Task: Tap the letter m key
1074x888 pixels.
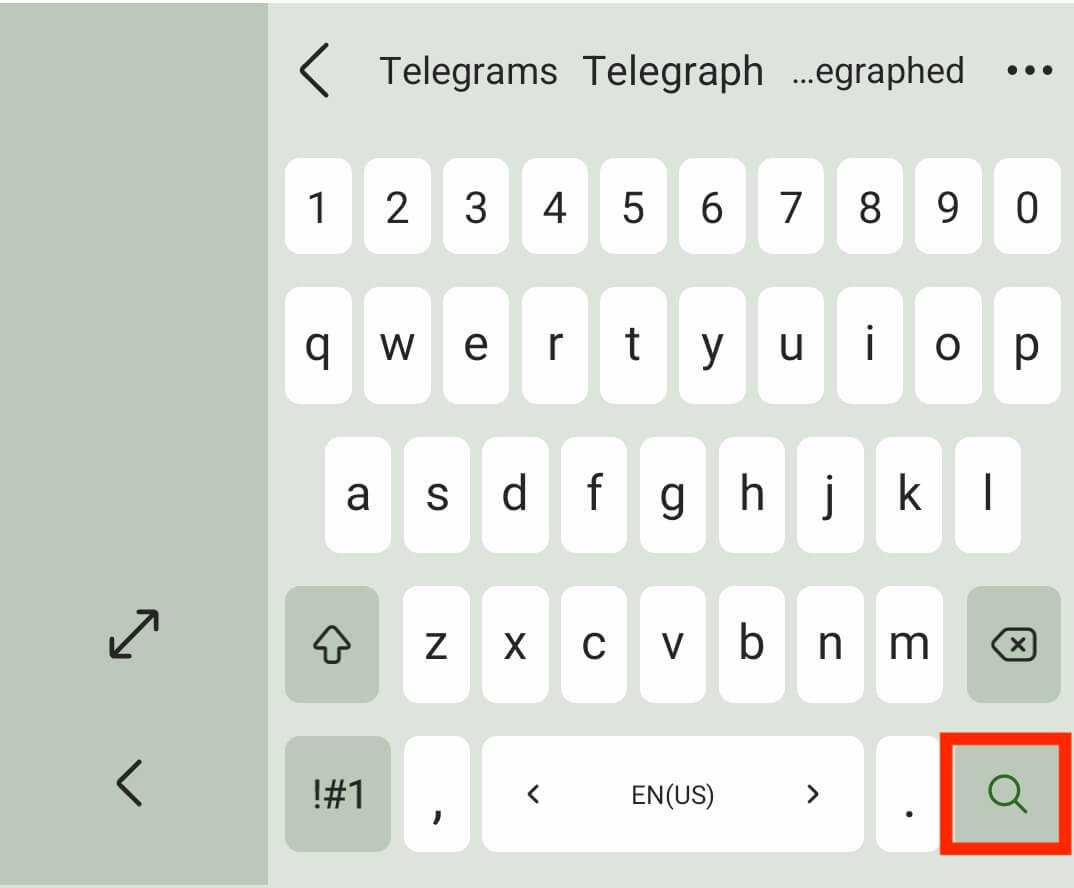Action: (x=909, y=645)
